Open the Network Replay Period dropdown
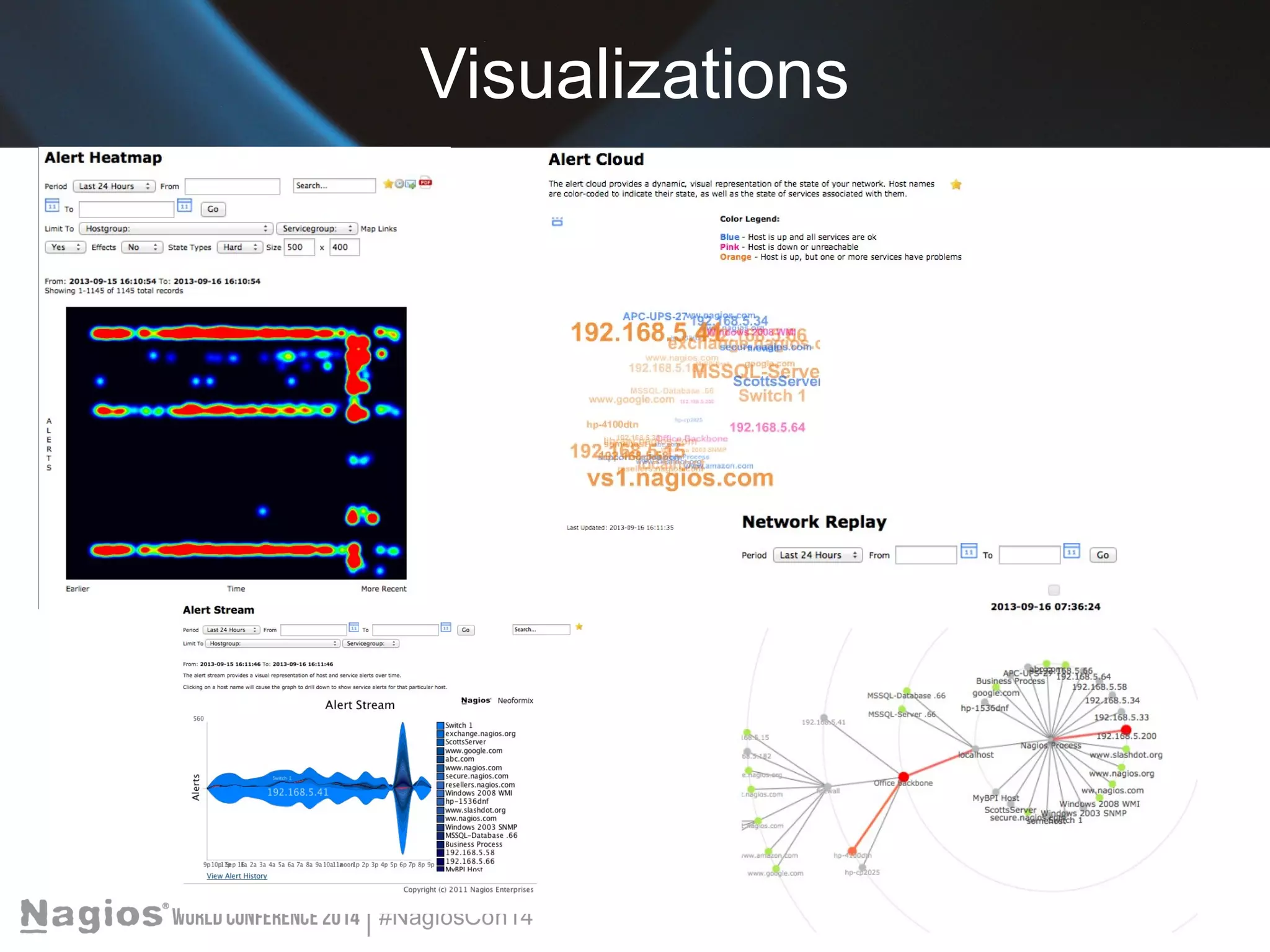Screen dimensions: 1270x952 pyautogui.click(x=818, y=555)
